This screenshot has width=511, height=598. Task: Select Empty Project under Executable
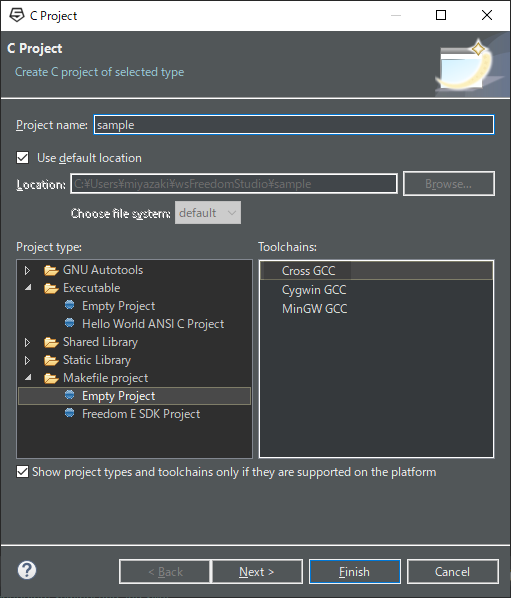[x=119, y=306]
